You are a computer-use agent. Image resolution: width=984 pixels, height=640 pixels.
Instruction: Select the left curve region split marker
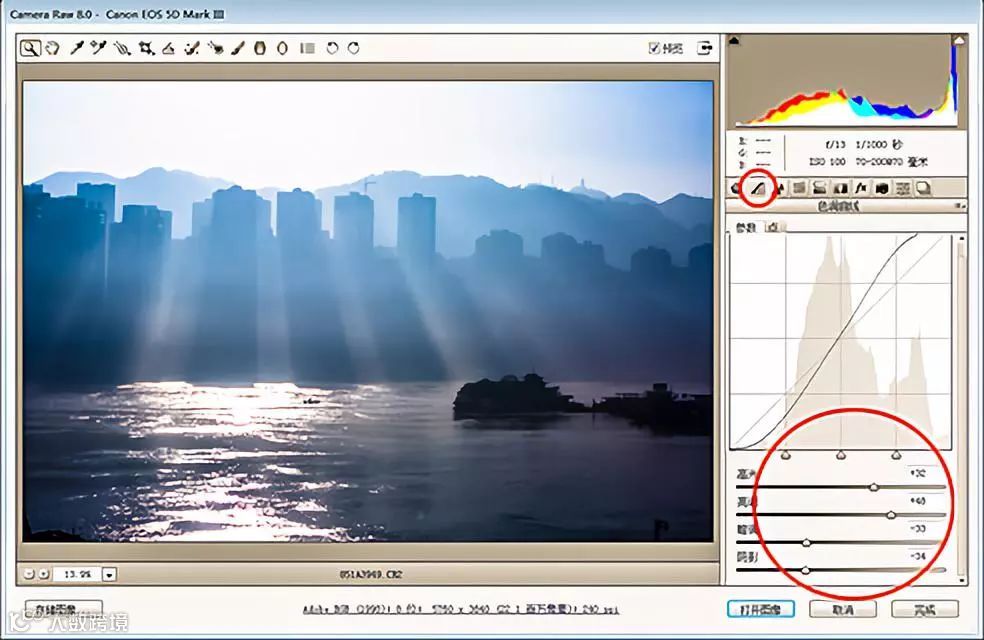pos(786,455)
